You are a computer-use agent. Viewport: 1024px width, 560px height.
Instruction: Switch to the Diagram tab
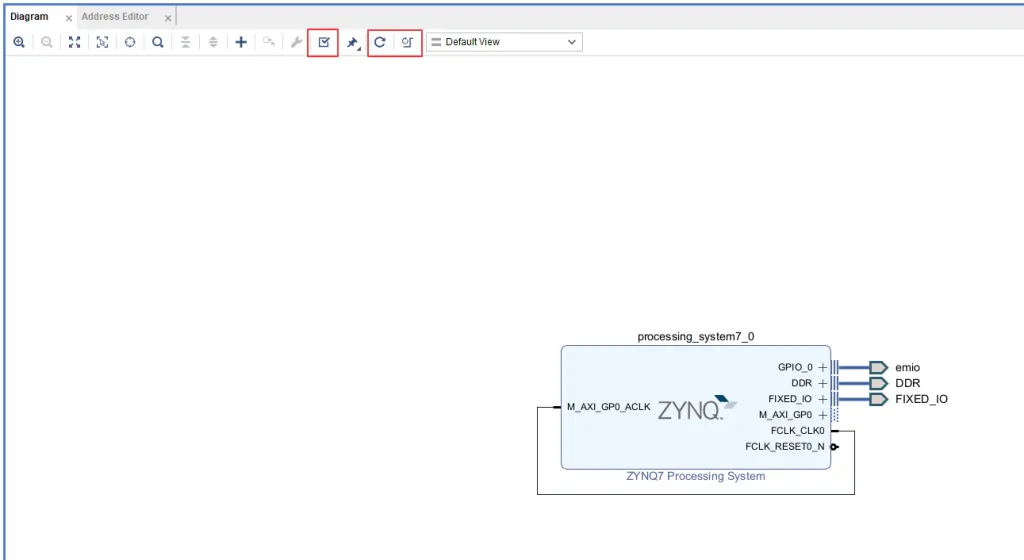(29, 16)
